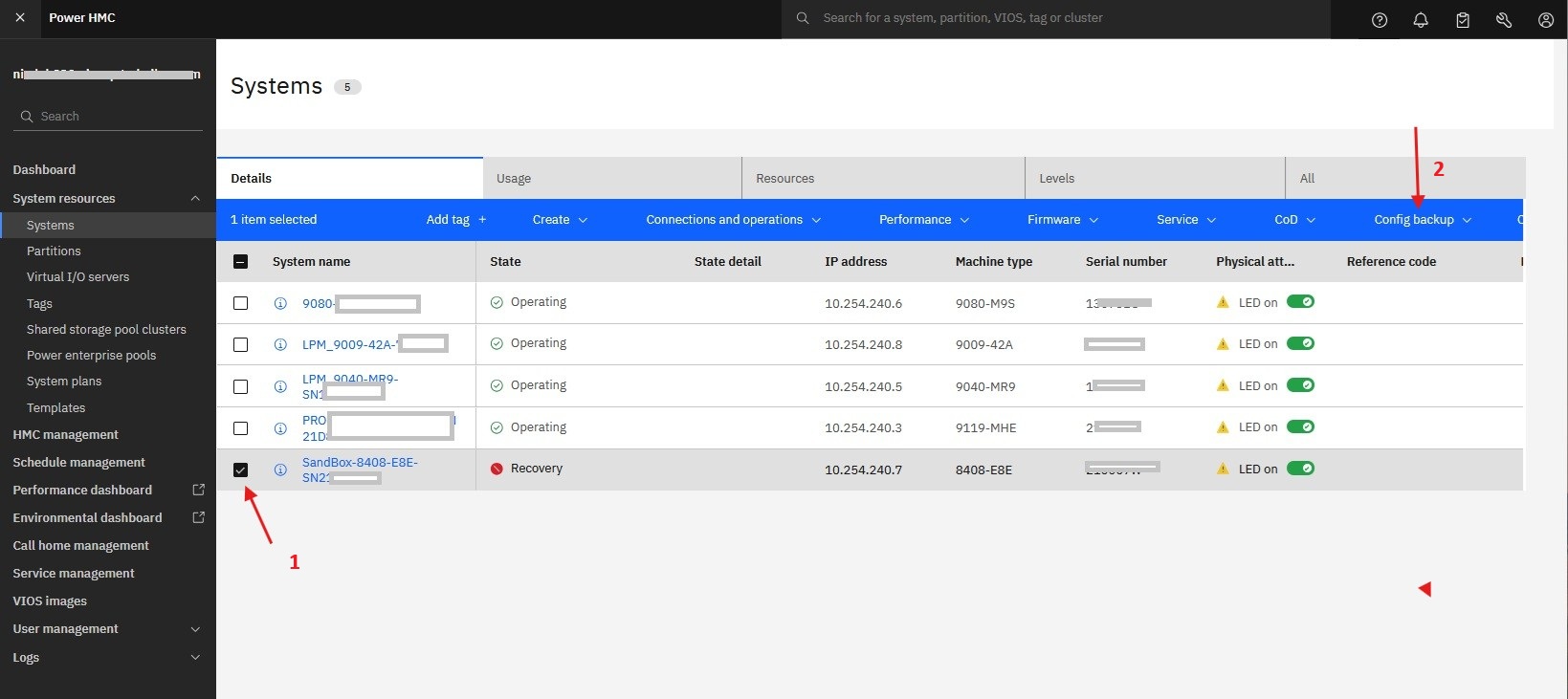Open Connections and operations dropdown
Screen dimensions: 1568x699
coord(734,220)
